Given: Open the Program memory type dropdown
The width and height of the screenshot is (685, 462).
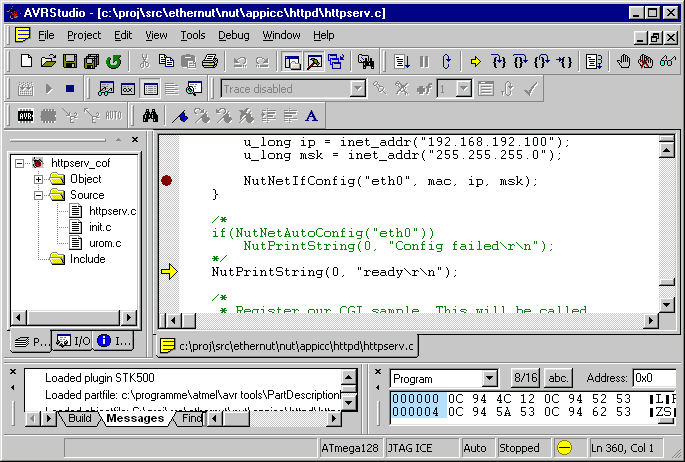Looking at the screenshot, I should [490, 379].
